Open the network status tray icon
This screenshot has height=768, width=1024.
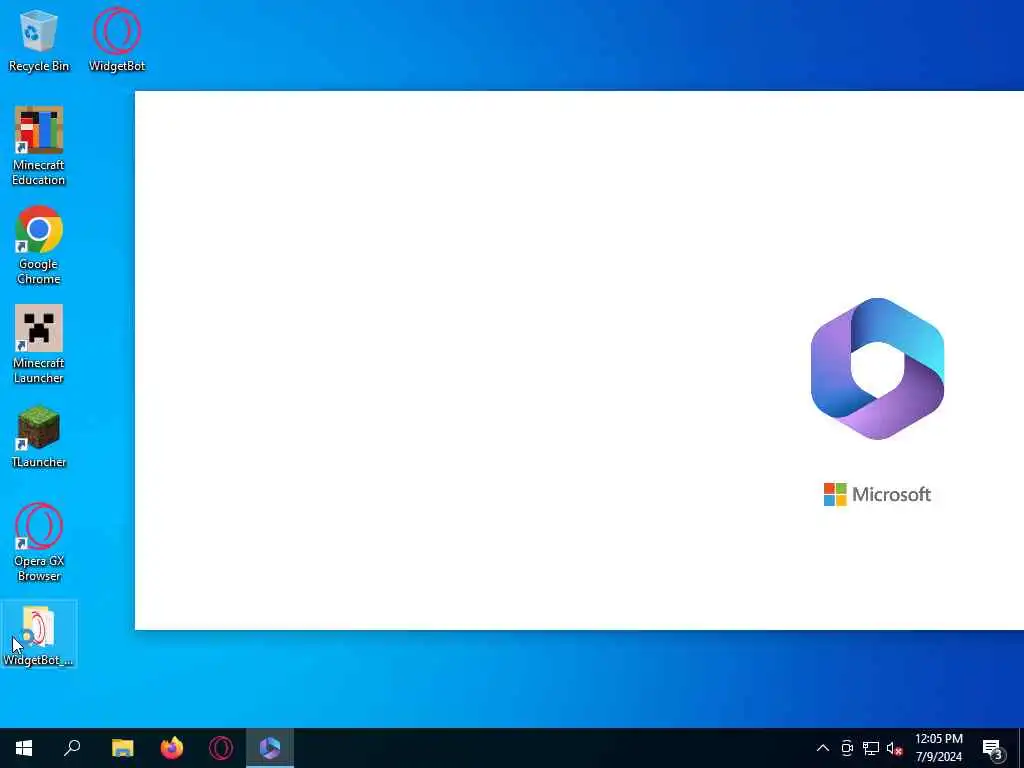click(871, 748)
